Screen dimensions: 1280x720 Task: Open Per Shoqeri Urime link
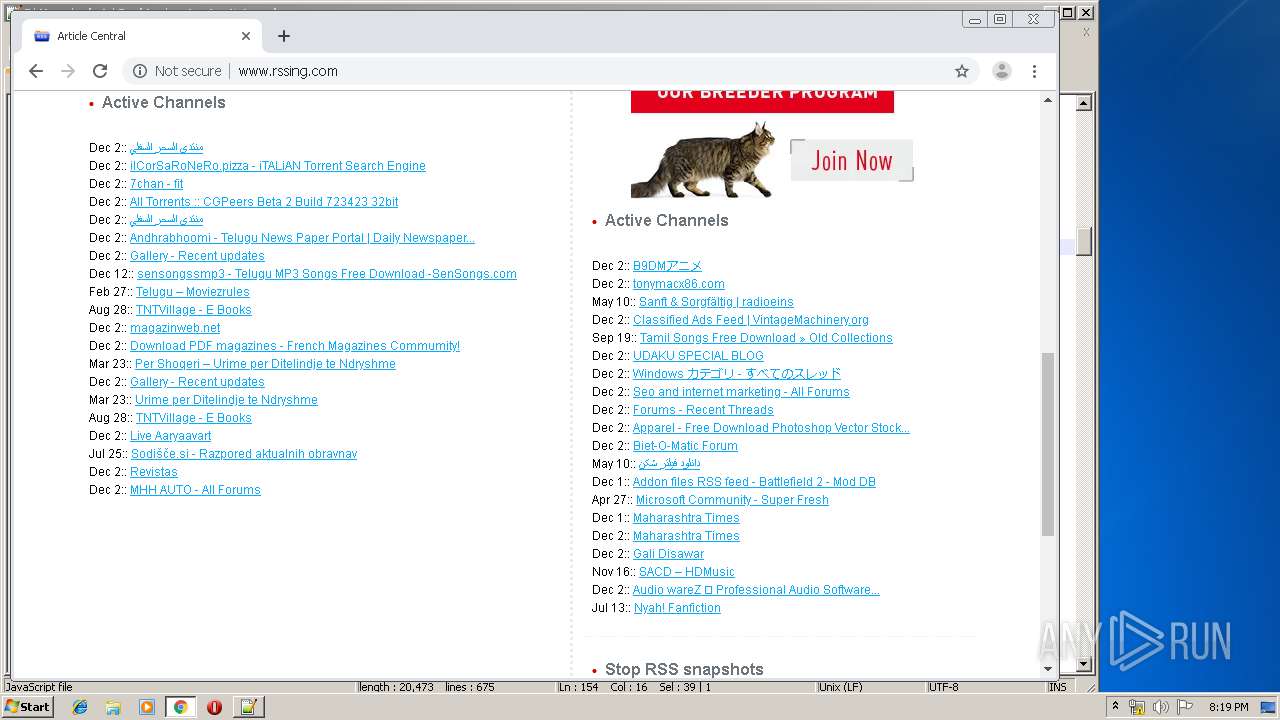click(x=265, y=364)
